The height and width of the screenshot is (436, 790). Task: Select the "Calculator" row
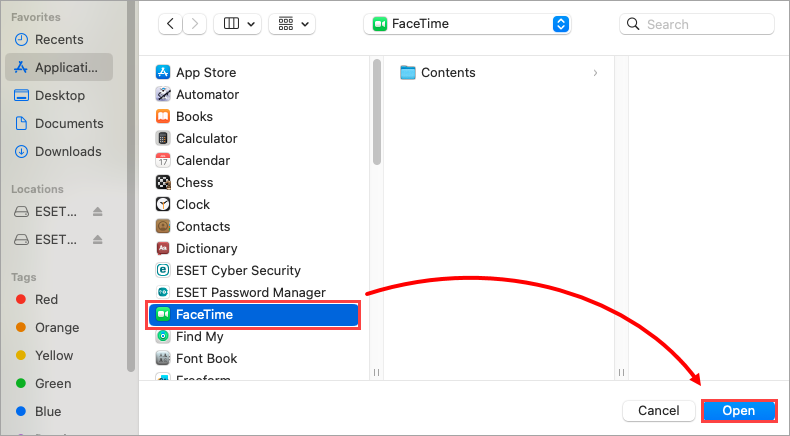tap(253, 138)
